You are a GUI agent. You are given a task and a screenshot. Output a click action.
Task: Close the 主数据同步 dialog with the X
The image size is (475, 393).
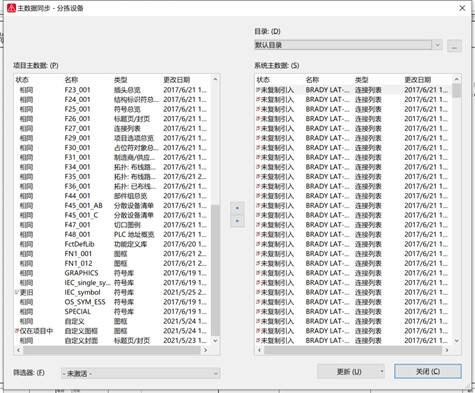coord(462,8)
